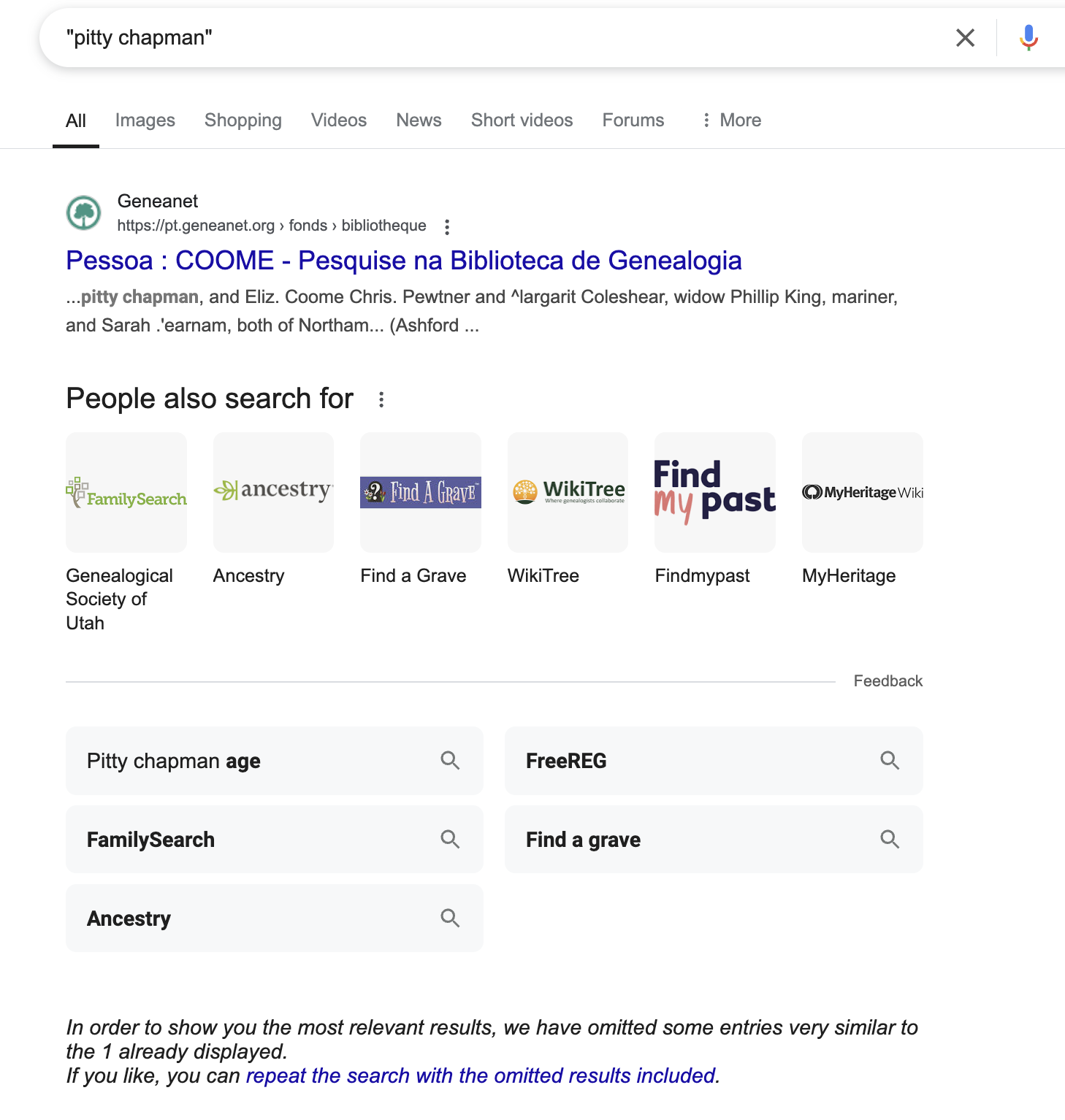Select the Findmypast logo thumbnail
The height and width of the screenshot is (1120, 1065).
(x=715, y=492)
